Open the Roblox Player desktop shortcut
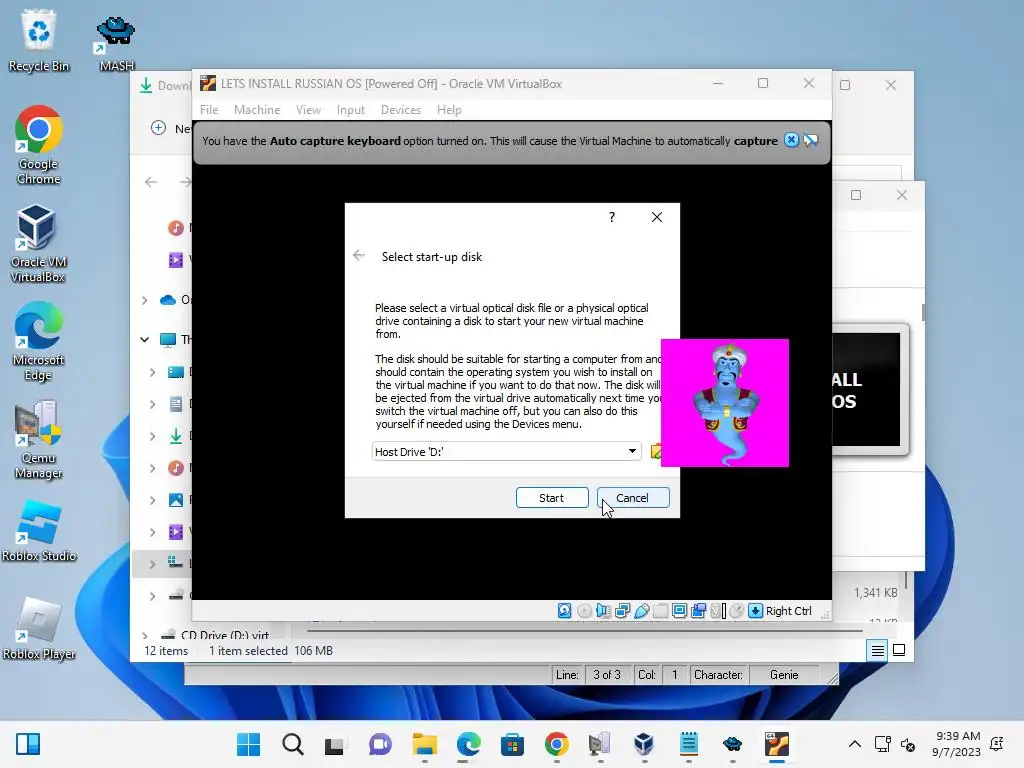The height and width of the screenshot is (768, 1024). coord(39,629)
